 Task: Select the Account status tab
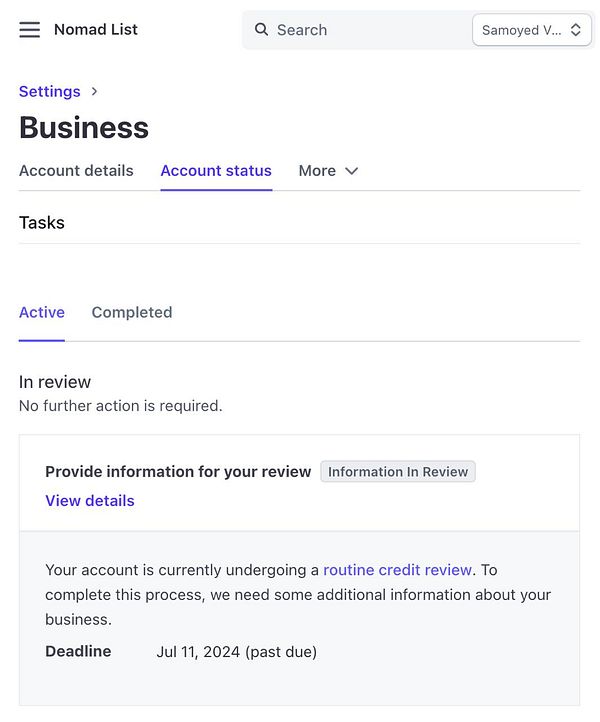click(x=216, y=171)
